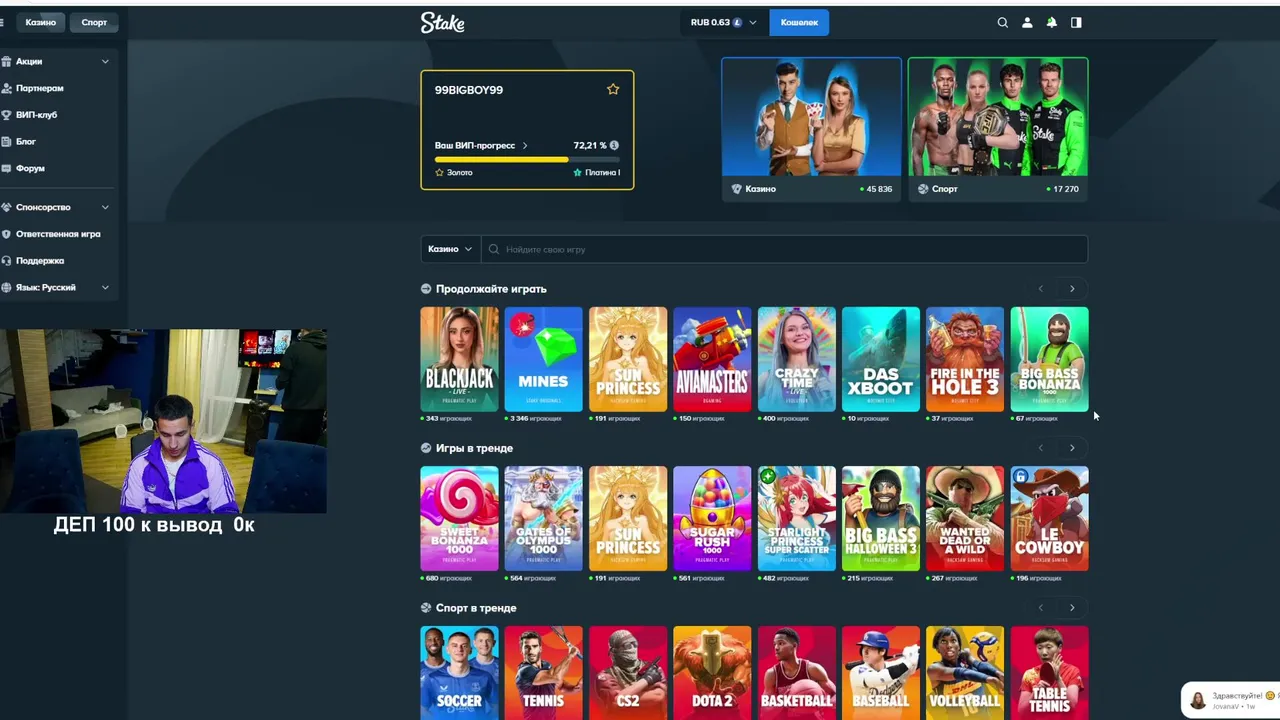The image size is (1280, 720).
Task: Open the Wanted Dead or a Wild thumbnail
Action: [965, 518]
